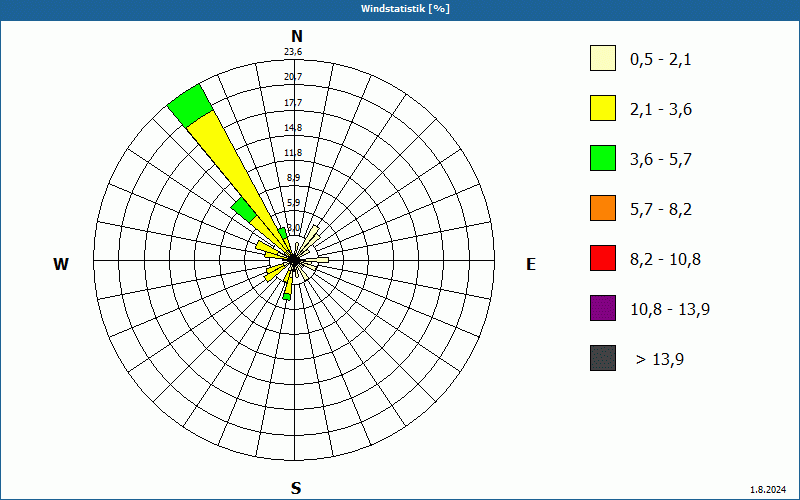The image size is (800, 500).
Task: Click the green tip of the longest wind bar
Action: [190, 106]
